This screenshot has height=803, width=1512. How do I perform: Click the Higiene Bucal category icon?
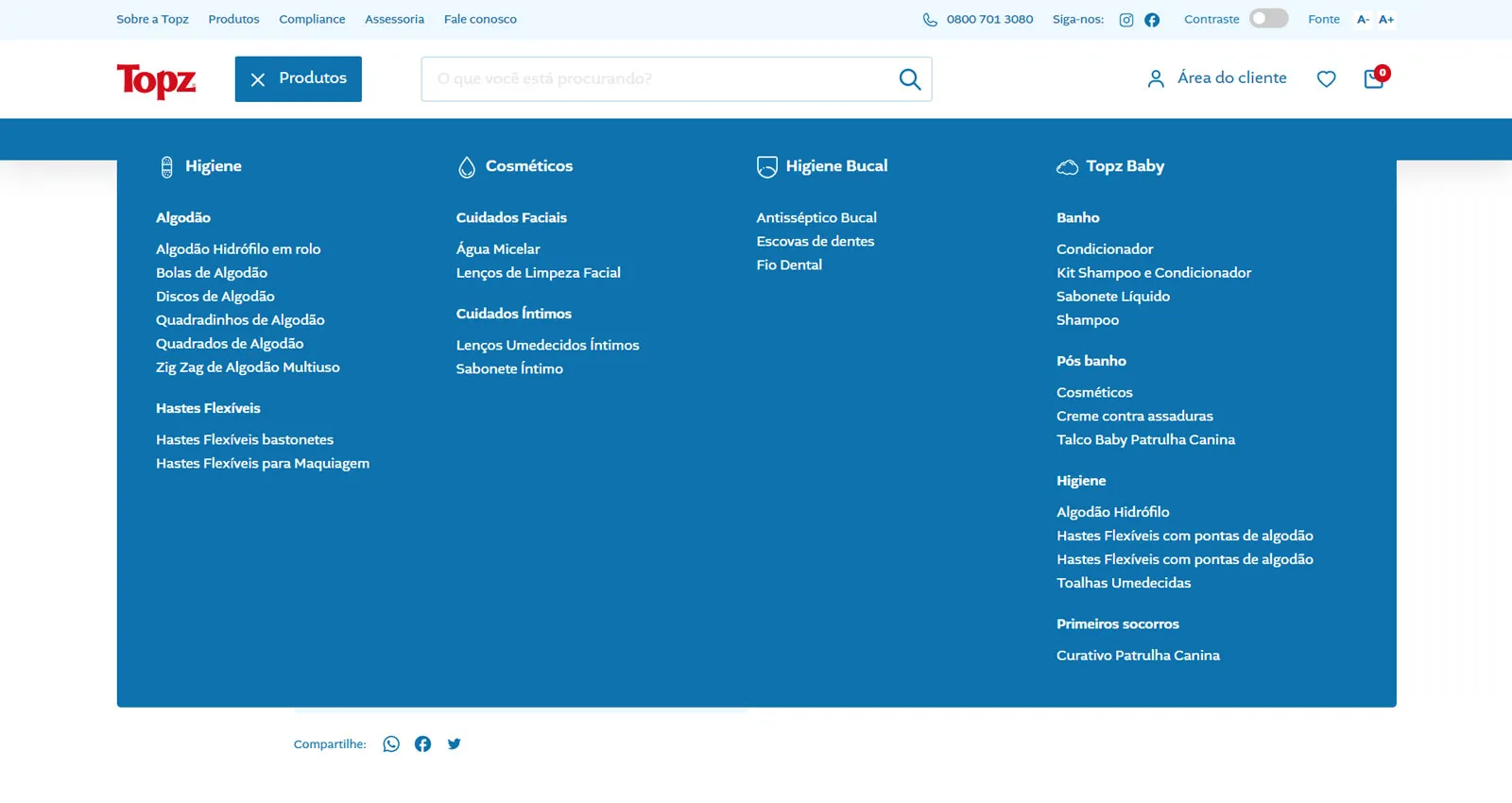(x=766, y=167)
